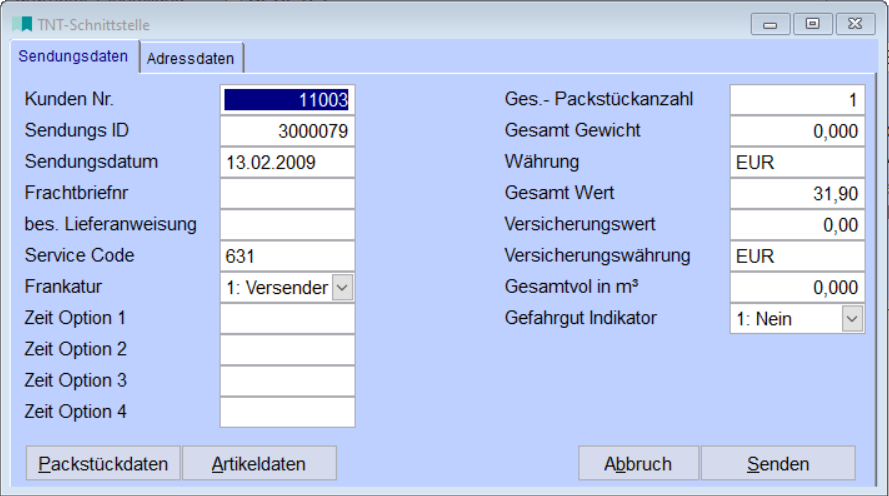Click the bes. Lieferanweisung text box
Viewport: 889px width, 496px height.
tap(287, 224)
